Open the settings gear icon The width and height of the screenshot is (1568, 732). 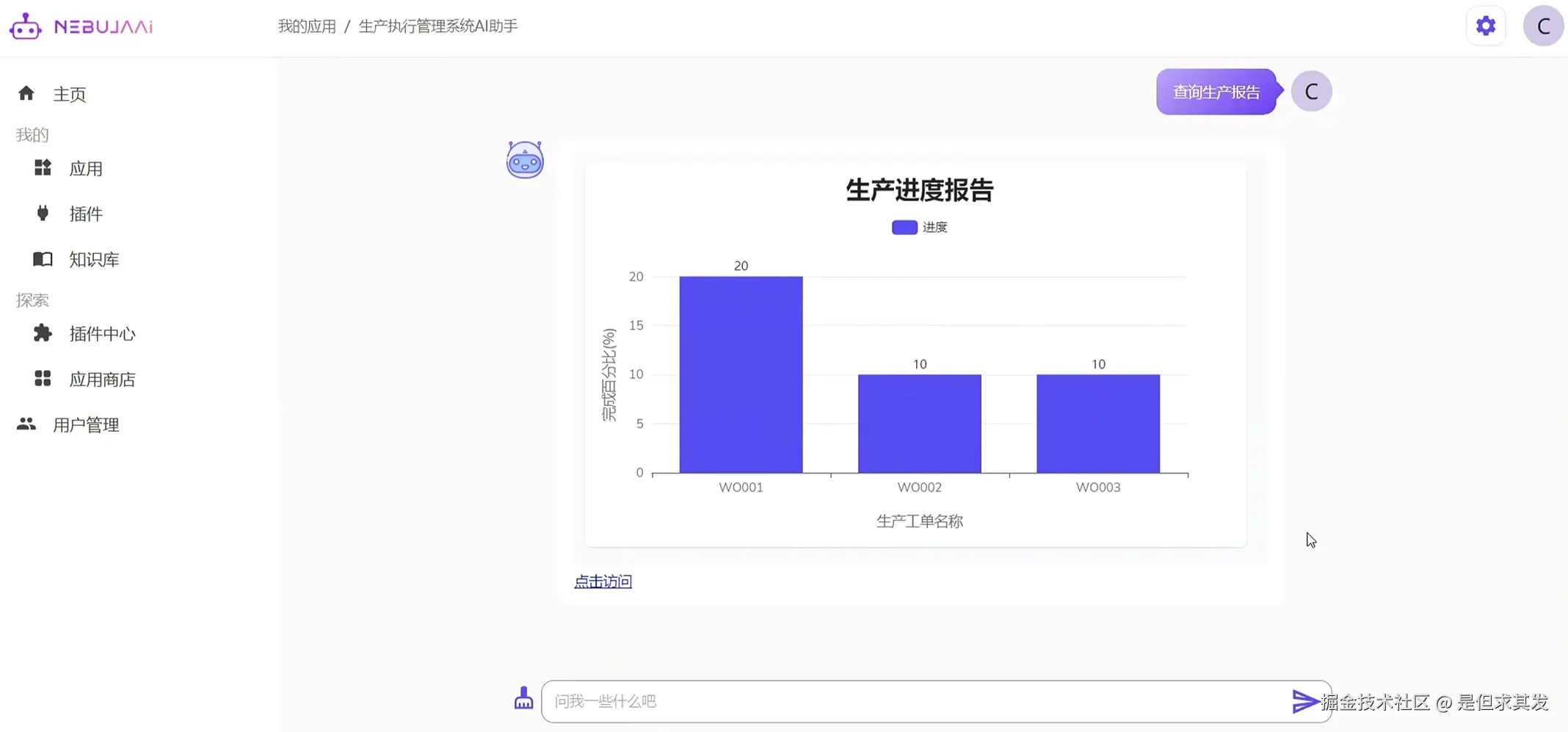pyautogui.click(x=1485, y=25)
